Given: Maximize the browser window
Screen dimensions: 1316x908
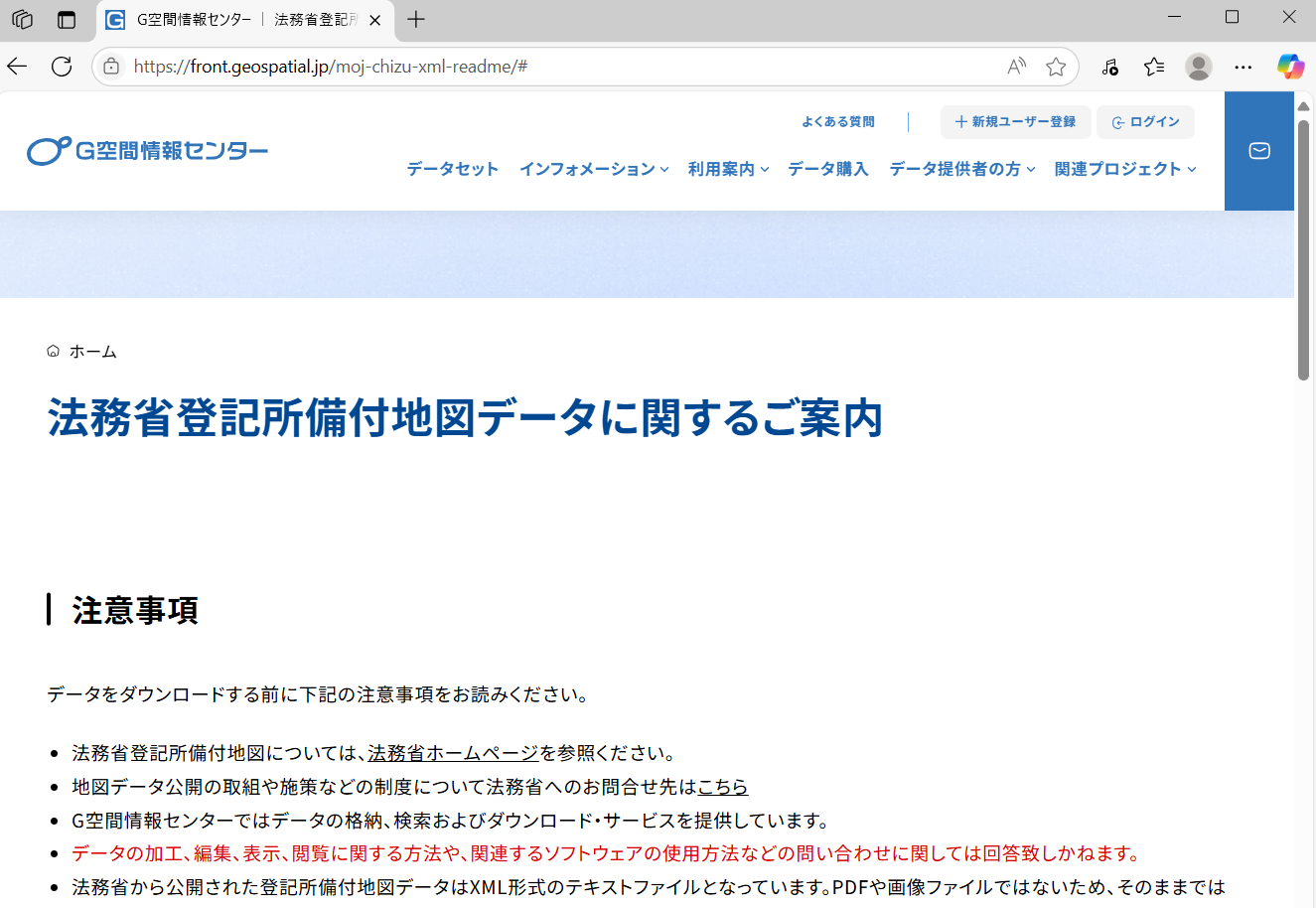Looking at the screenshot, I should 1233,17.
